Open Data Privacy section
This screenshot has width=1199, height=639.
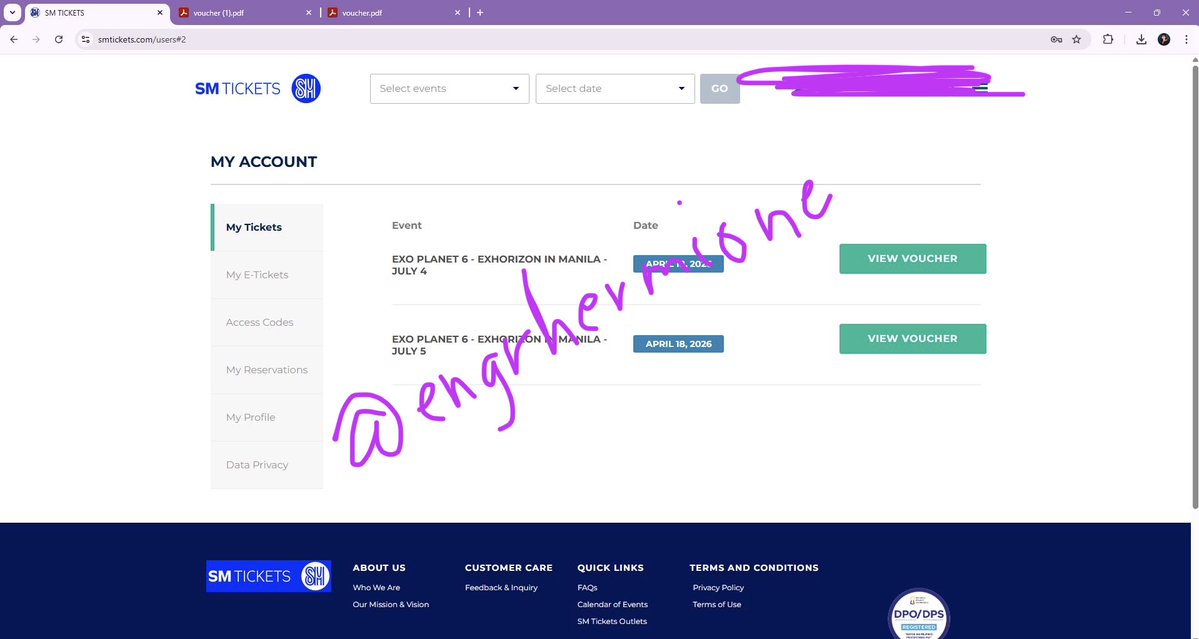pos(267,465)
